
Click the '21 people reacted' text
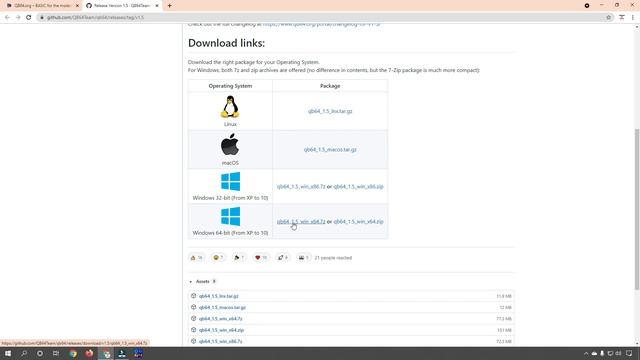333,258
